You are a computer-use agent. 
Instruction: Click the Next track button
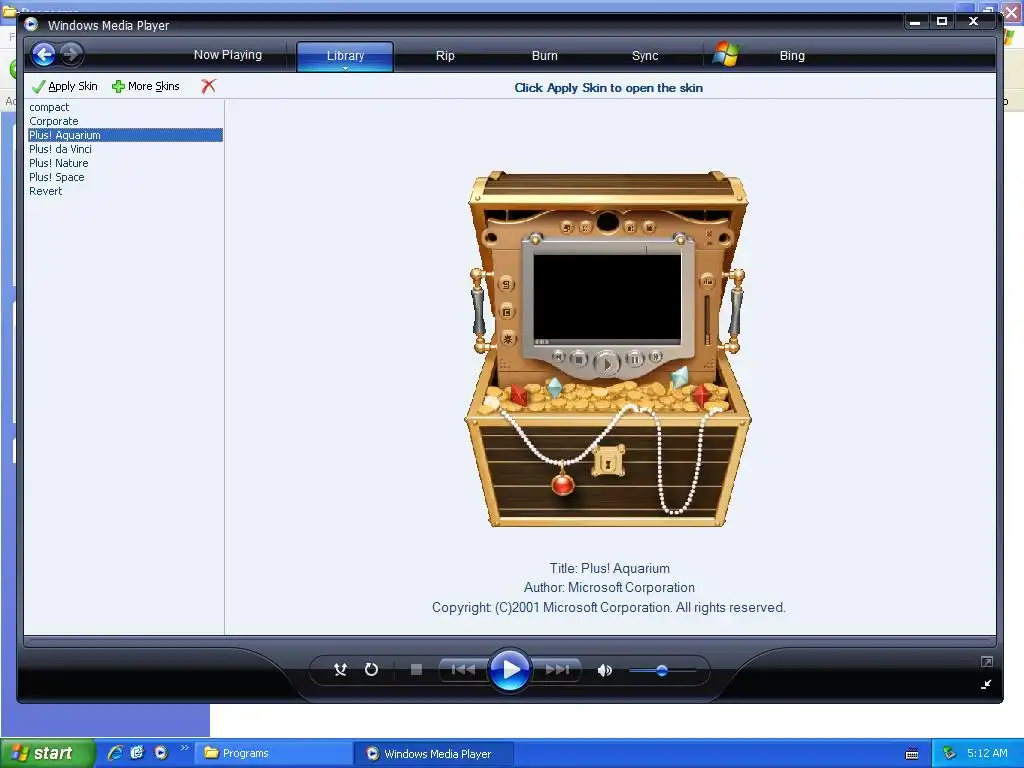coord(556,669)
